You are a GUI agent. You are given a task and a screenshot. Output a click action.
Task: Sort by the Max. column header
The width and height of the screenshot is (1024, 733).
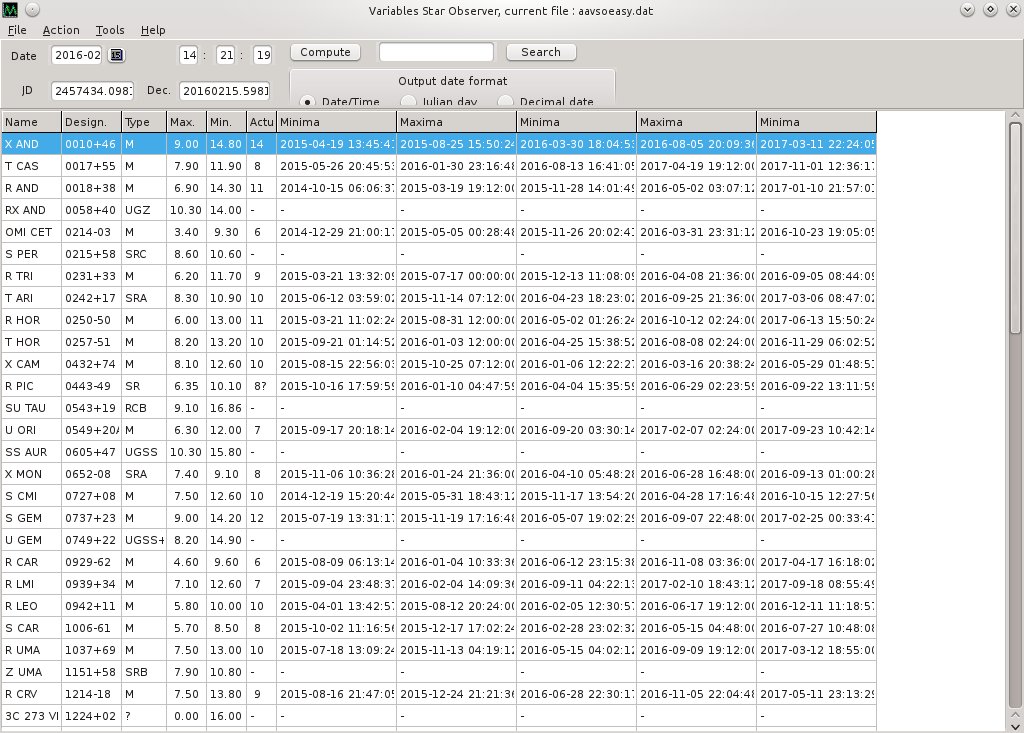(186, 122)
